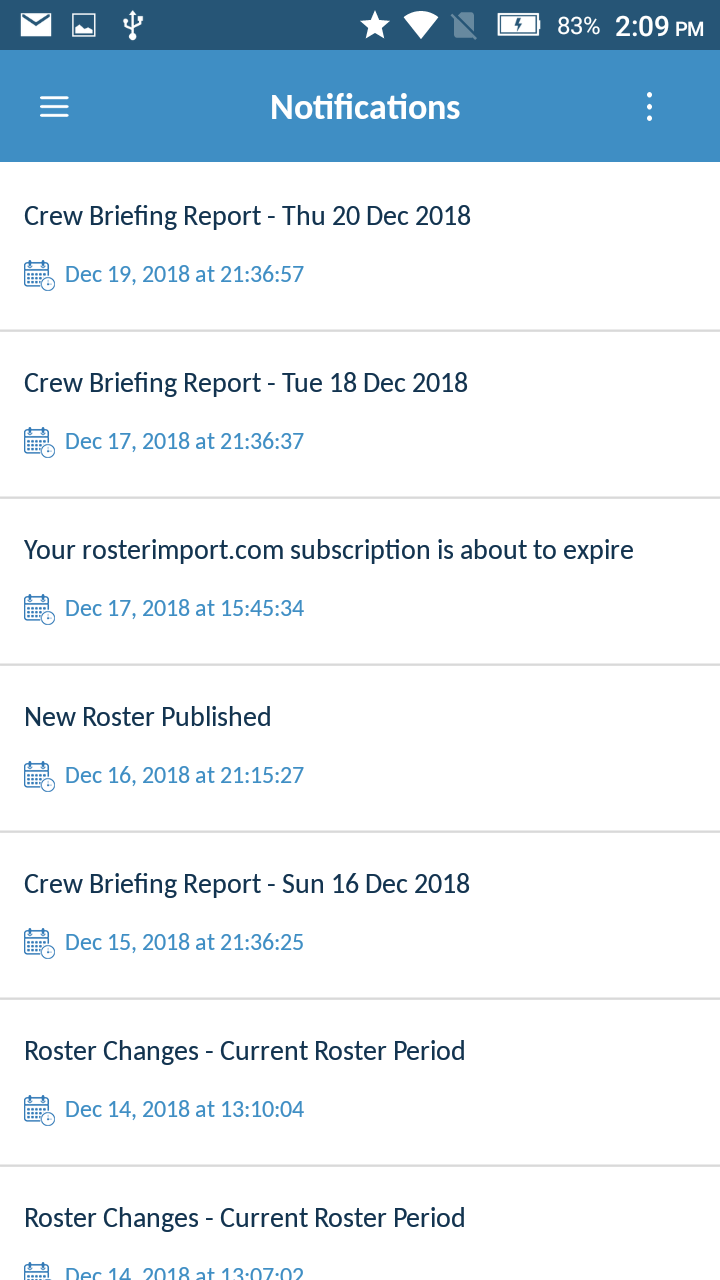Open the New Roster Published notification

(360, 748)
